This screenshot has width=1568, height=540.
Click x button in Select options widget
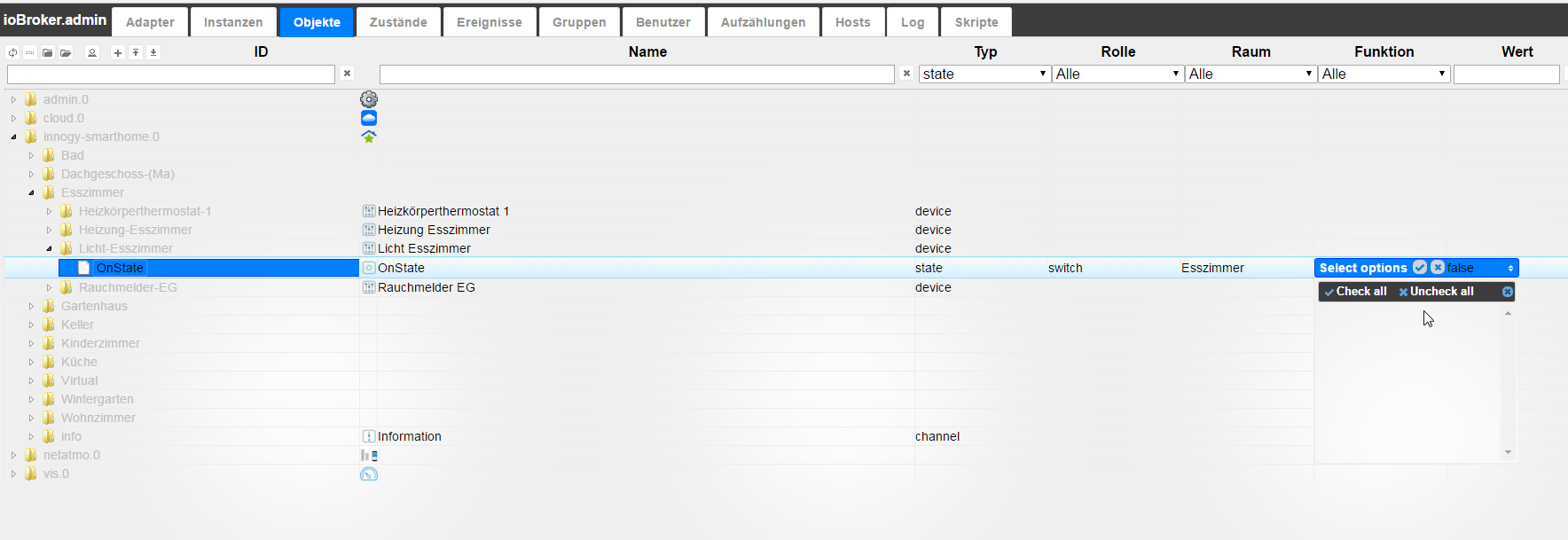1438,267
